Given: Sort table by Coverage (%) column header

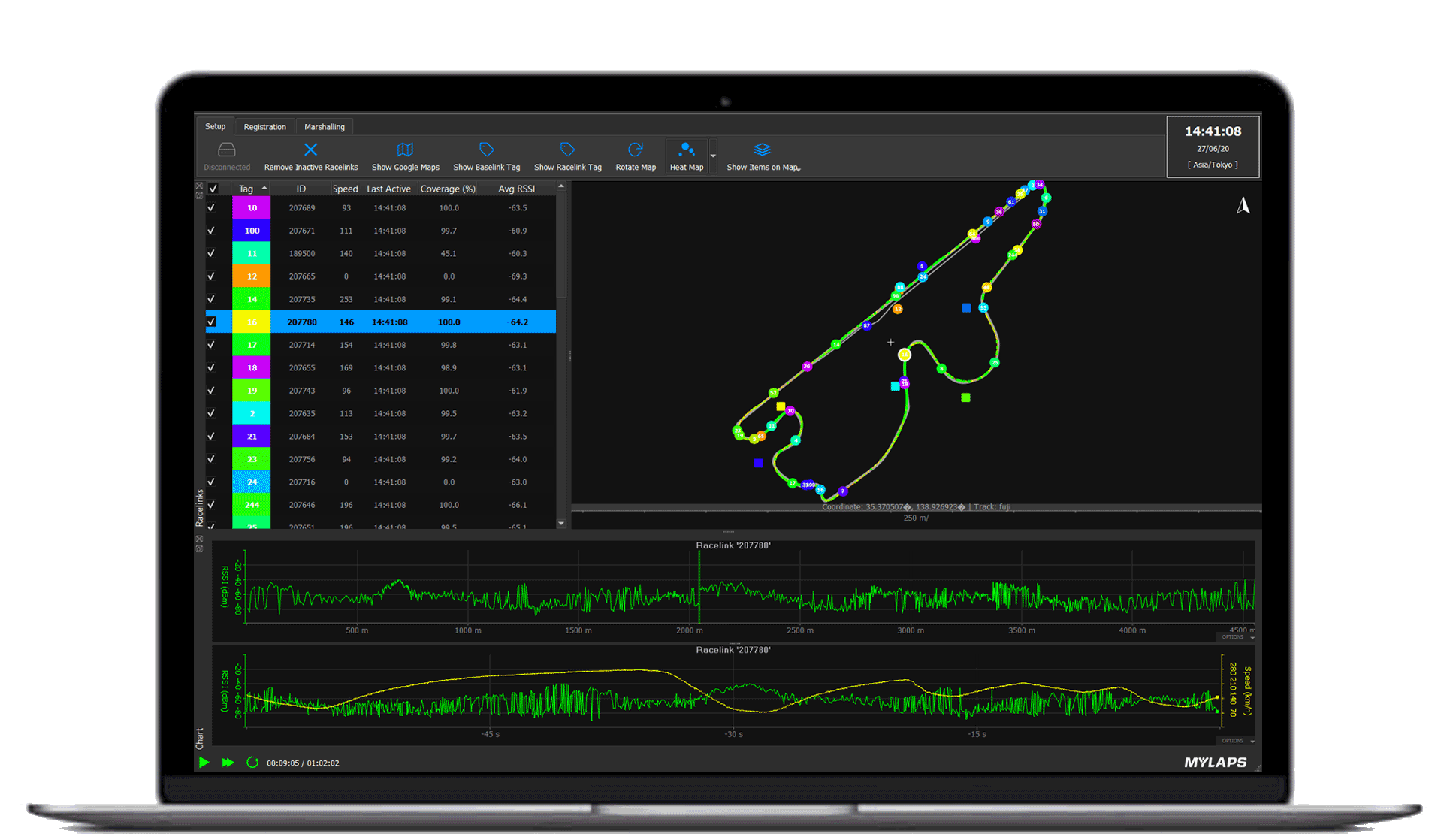Looking at the screenshot, I should pos(448,189).
